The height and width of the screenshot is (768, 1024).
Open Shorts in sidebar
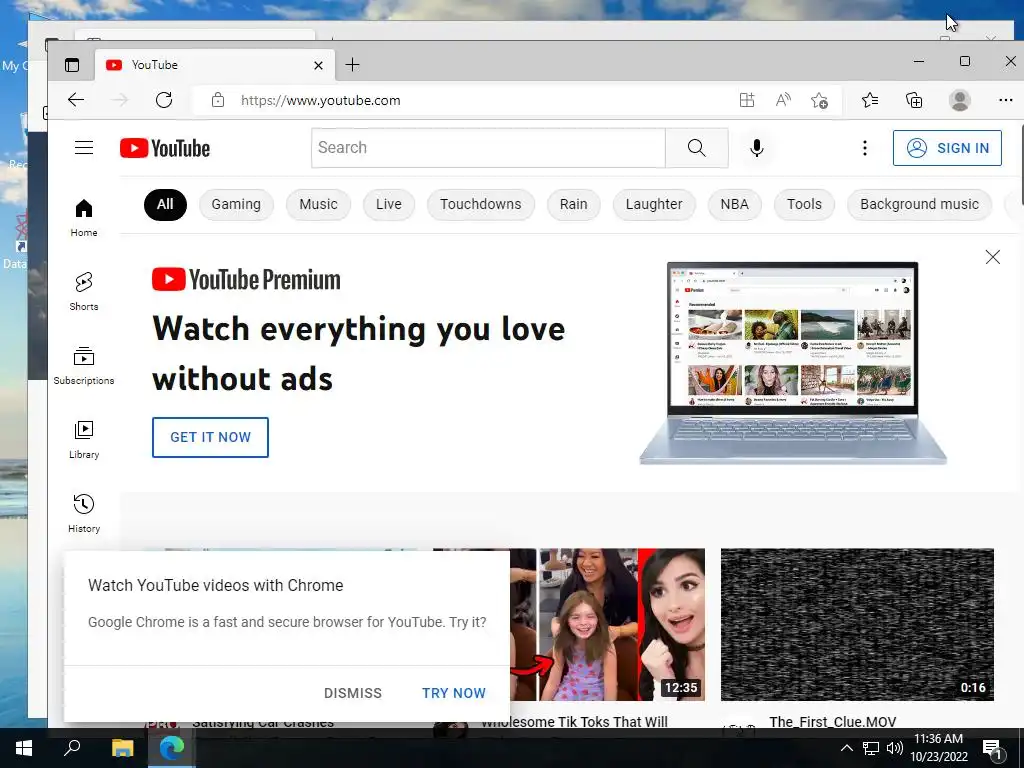[x=84, y=292]
